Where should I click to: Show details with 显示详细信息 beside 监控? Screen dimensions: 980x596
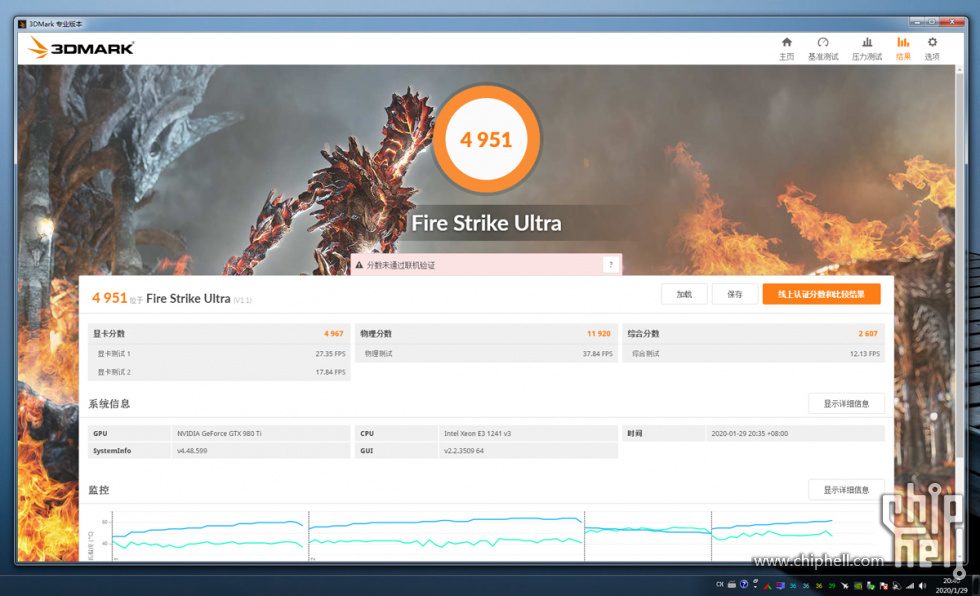[x=846, y=490]
